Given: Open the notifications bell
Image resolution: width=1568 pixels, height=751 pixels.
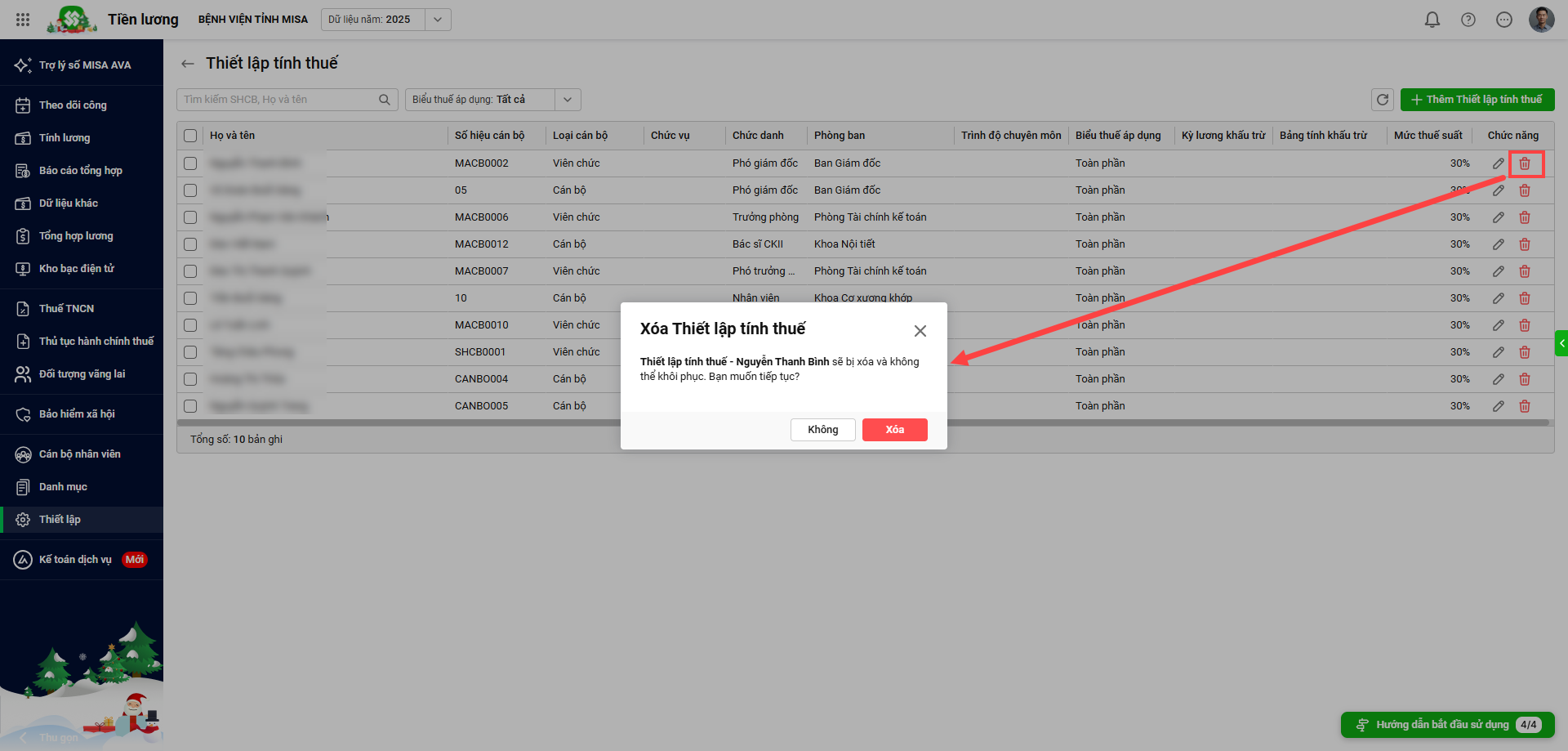Looking at the screenshot, I should [1432, 20].
